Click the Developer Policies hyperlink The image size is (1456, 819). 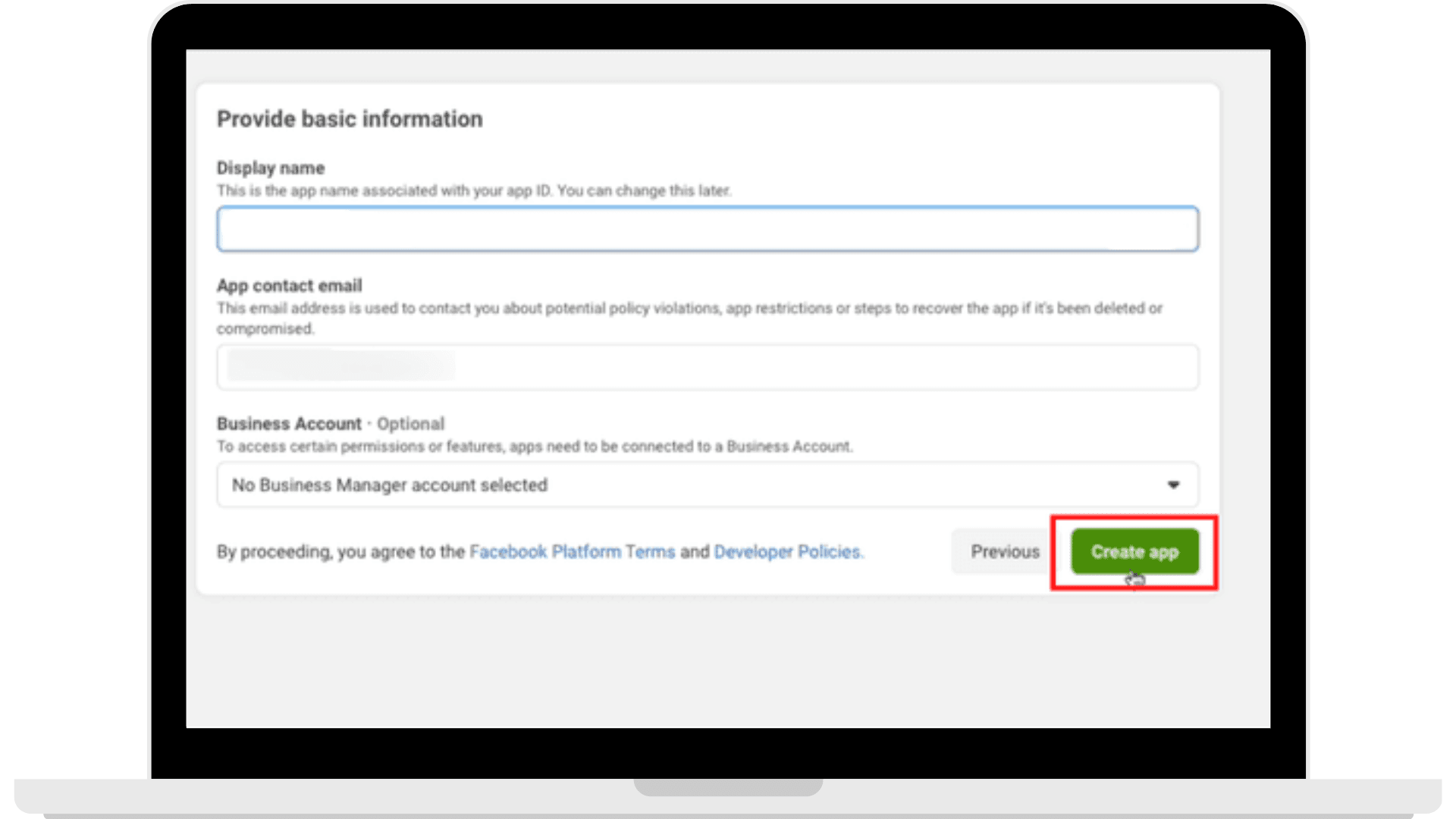click(x=788, y=551)
